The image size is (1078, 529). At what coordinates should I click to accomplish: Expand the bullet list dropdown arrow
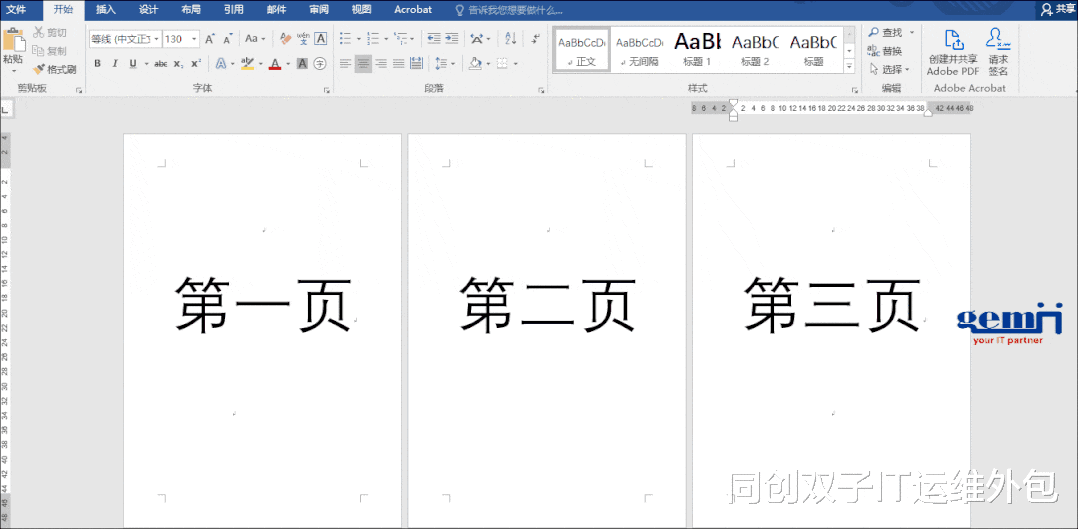(x=358, y=39)
